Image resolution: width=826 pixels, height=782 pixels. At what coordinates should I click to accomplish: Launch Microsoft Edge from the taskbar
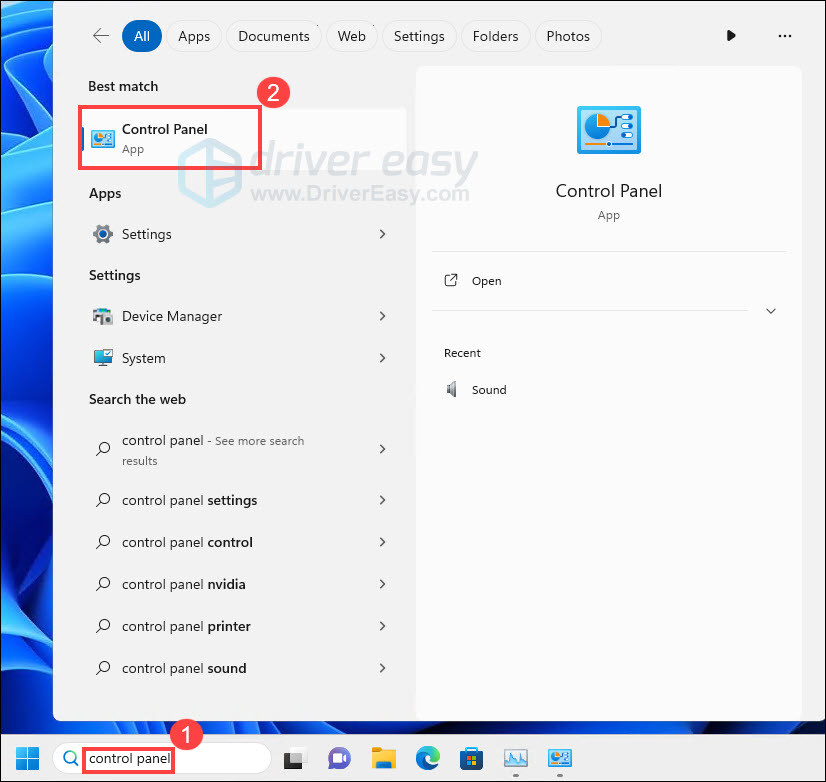427,758
